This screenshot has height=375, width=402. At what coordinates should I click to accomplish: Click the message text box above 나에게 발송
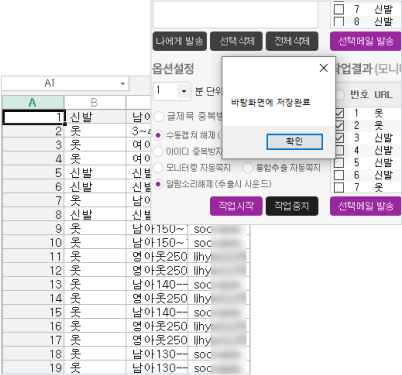235,14
